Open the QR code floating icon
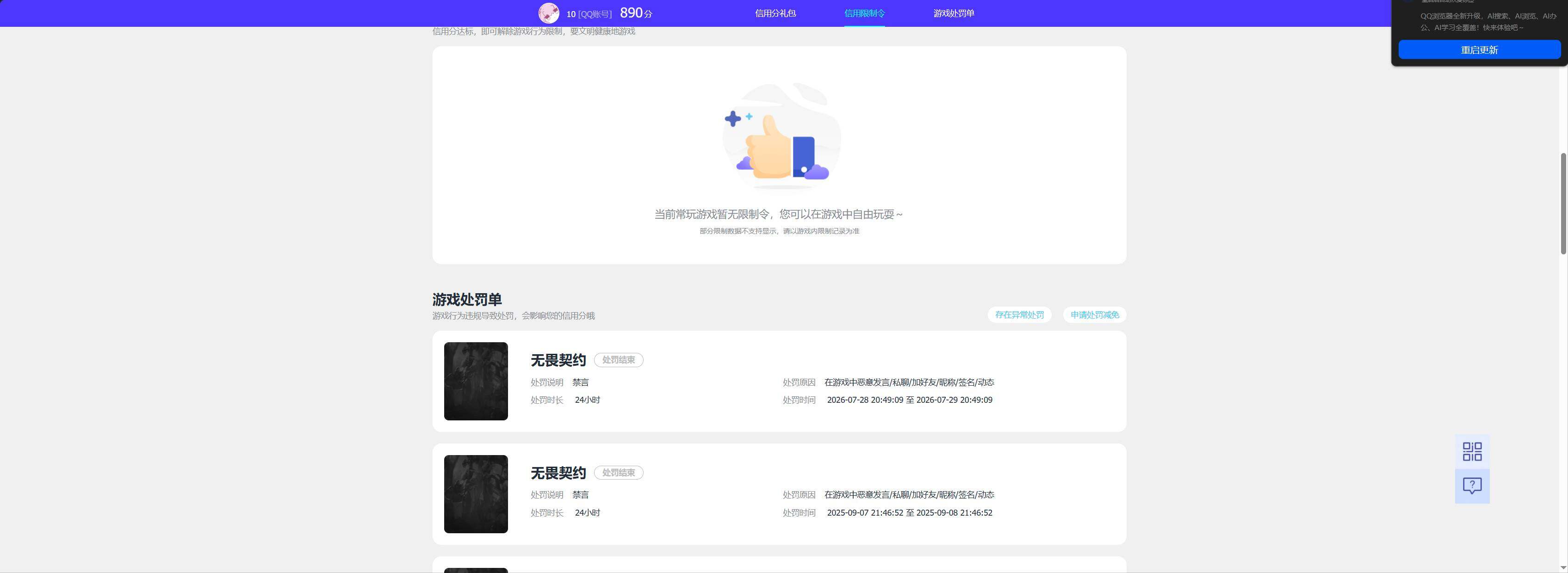The height and width of the screenshot is (573, 1568). click(x=1472, y=451)
